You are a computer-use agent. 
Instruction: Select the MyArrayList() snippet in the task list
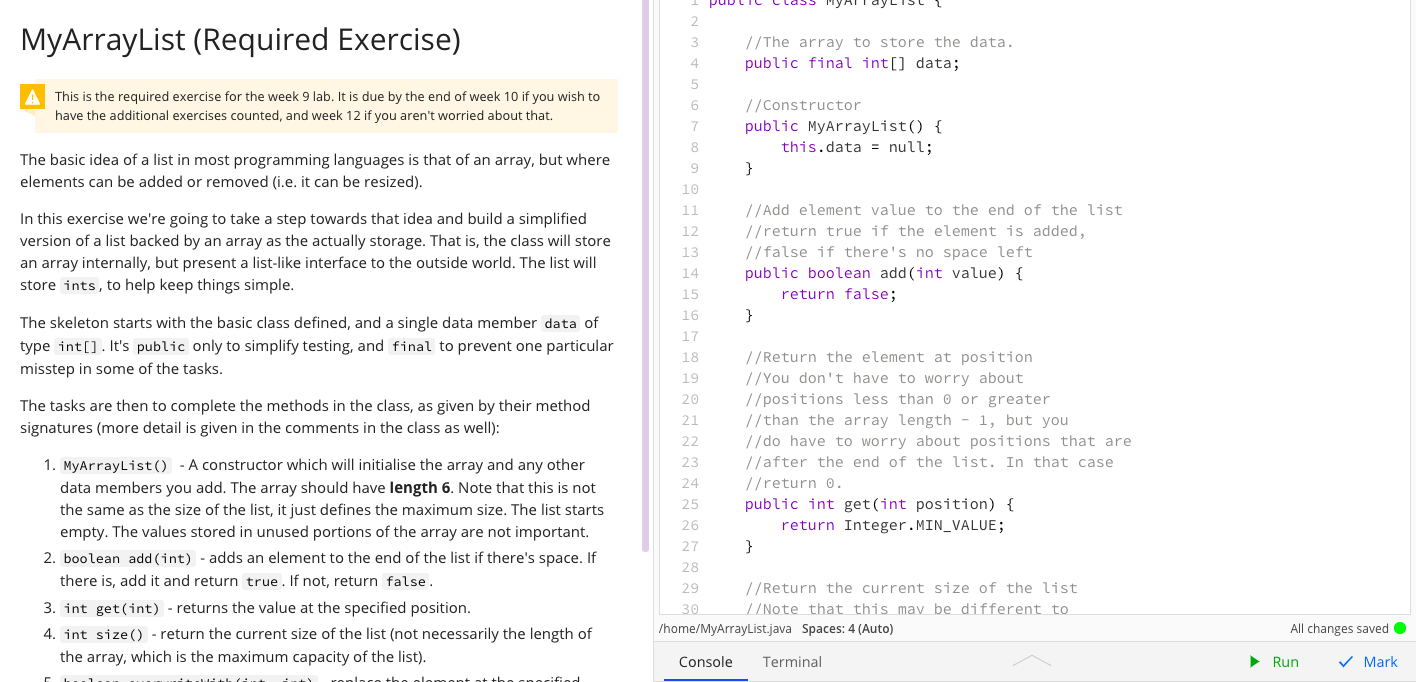click(x=114, y=464)
